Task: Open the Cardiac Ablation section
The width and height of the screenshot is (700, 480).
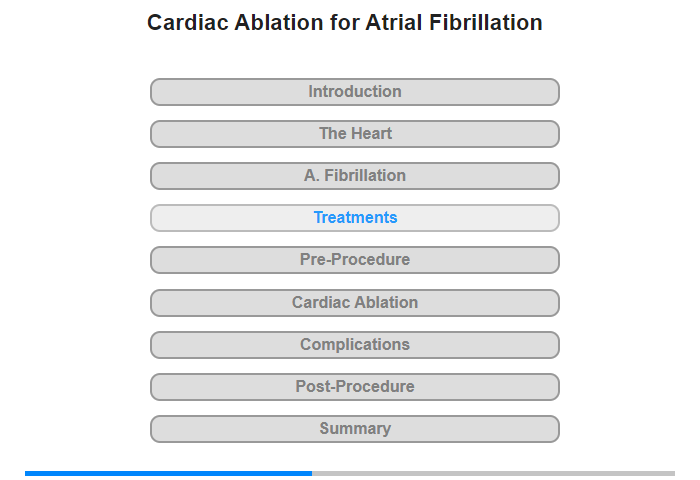Action: [x=354, y=303]
